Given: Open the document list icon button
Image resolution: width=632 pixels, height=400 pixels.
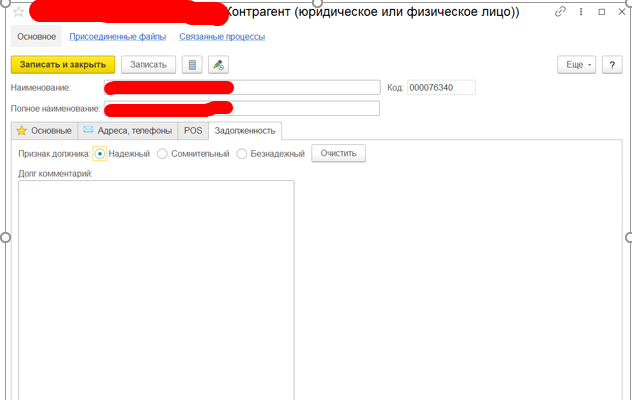Looking at the screenshot, I should [193, 64].
